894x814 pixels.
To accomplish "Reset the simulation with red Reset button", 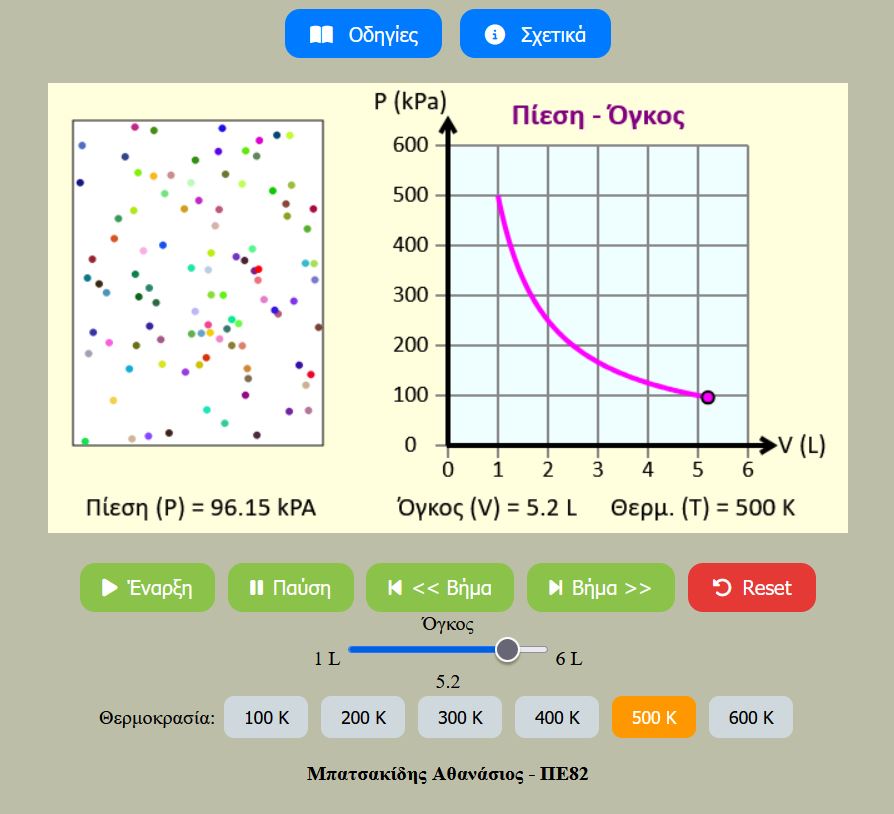I will pos(752,588).
